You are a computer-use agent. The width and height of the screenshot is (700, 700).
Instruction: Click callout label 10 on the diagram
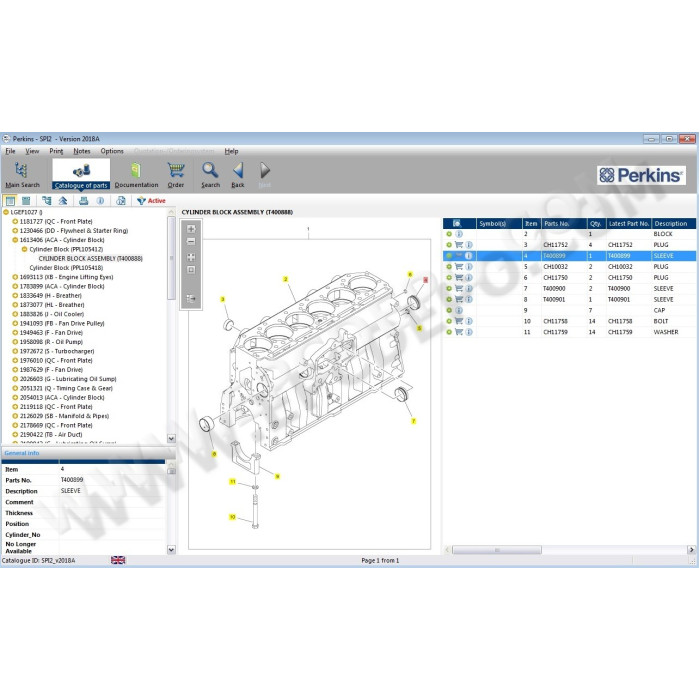coord(232,517)
